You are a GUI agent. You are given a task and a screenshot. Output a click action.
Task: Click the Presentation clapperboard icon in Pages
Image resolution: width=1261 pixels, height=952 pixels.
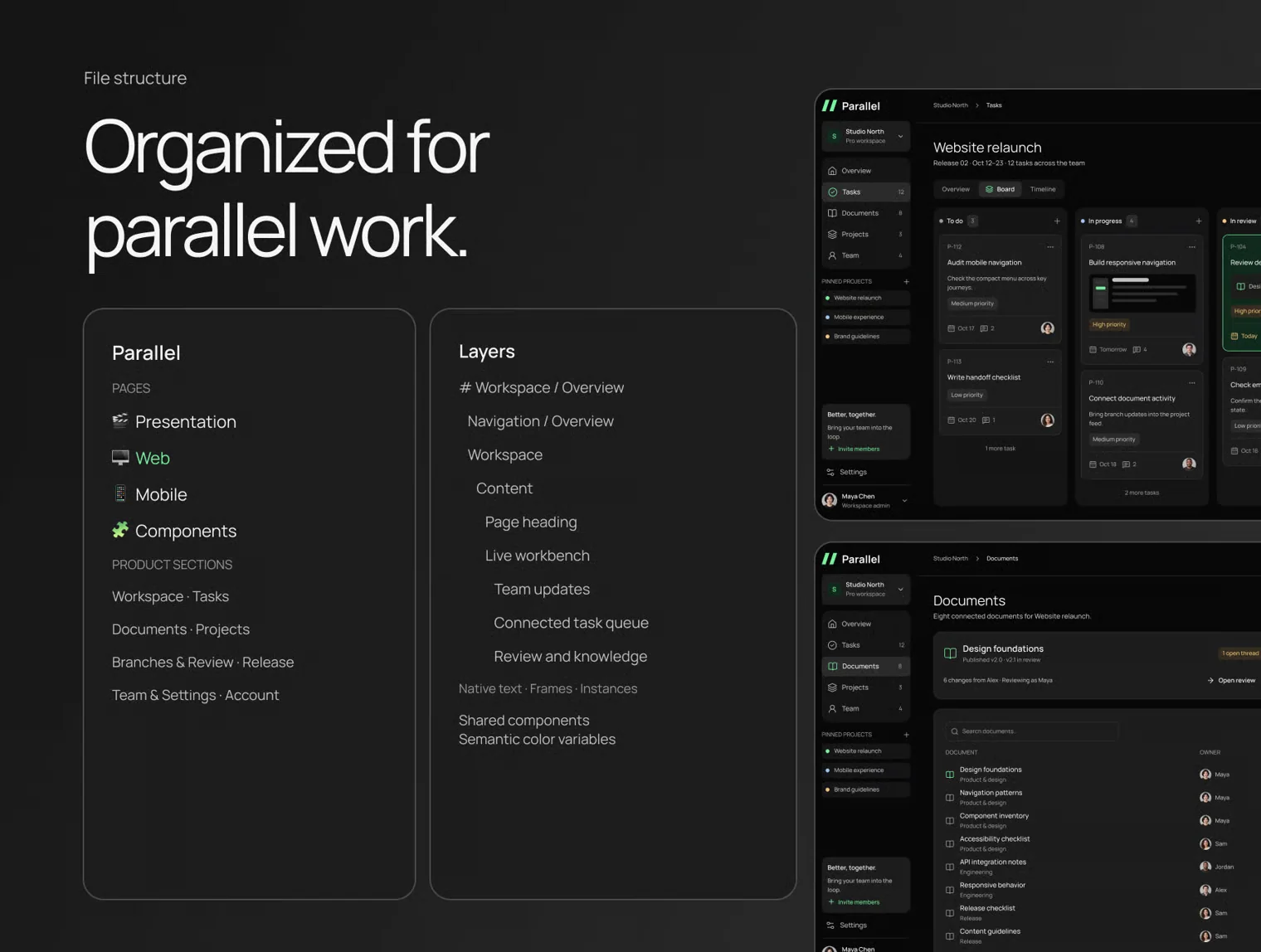(120, 421)
